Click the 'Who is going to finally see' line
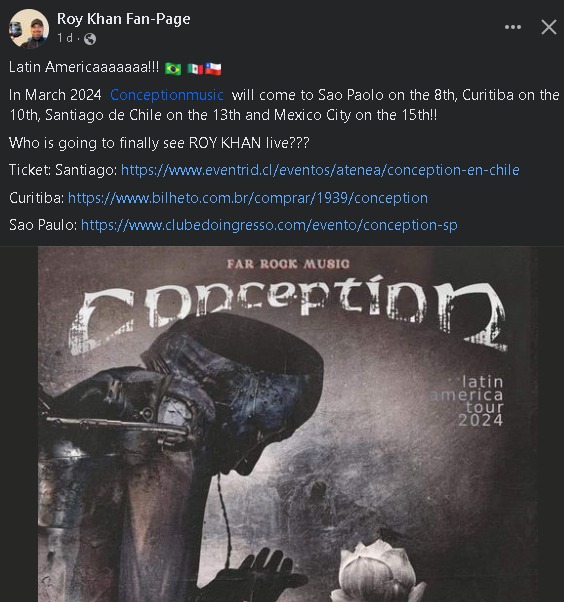The width and height of the screenshot is (564, 602). 159,143
